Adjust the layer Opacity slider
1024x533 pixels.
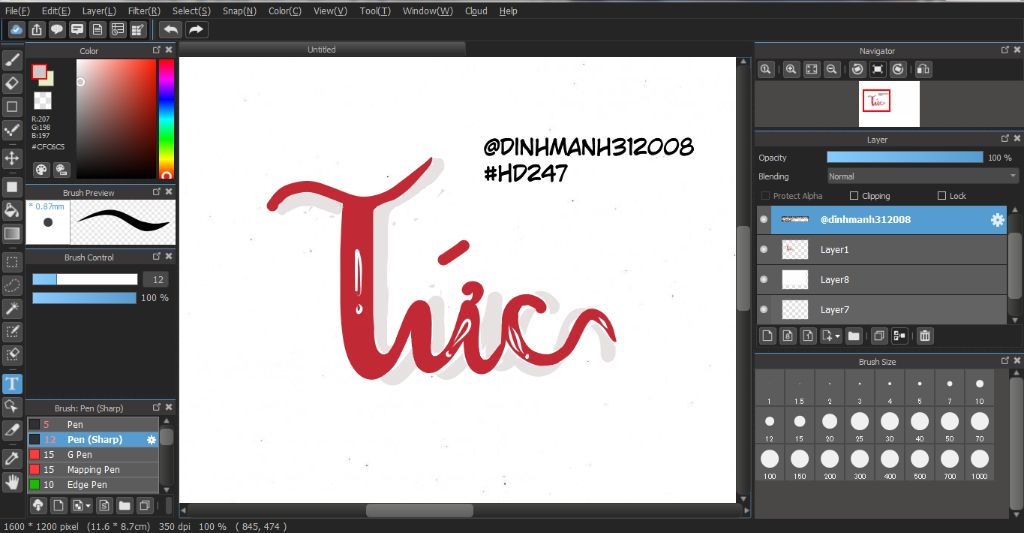pos(904,157)
